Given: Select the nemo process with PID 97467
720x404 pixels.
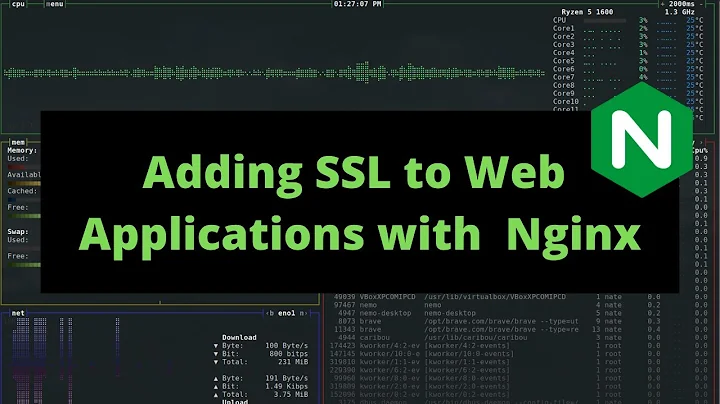Looking at the screenshot, I should click(x=521, y=305).
